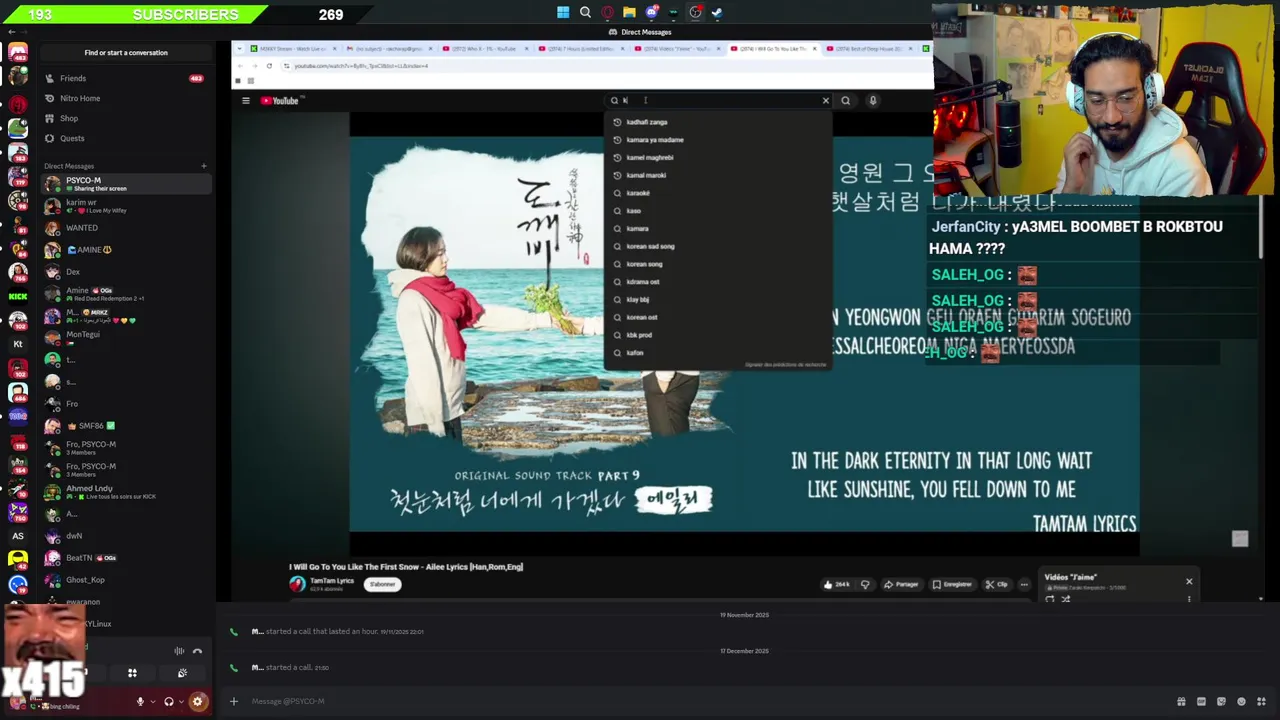Image resolution: width=1280 pixels, height=720 pixels.
Task: Disconnect from the voice call
Action: pos(197,651)
